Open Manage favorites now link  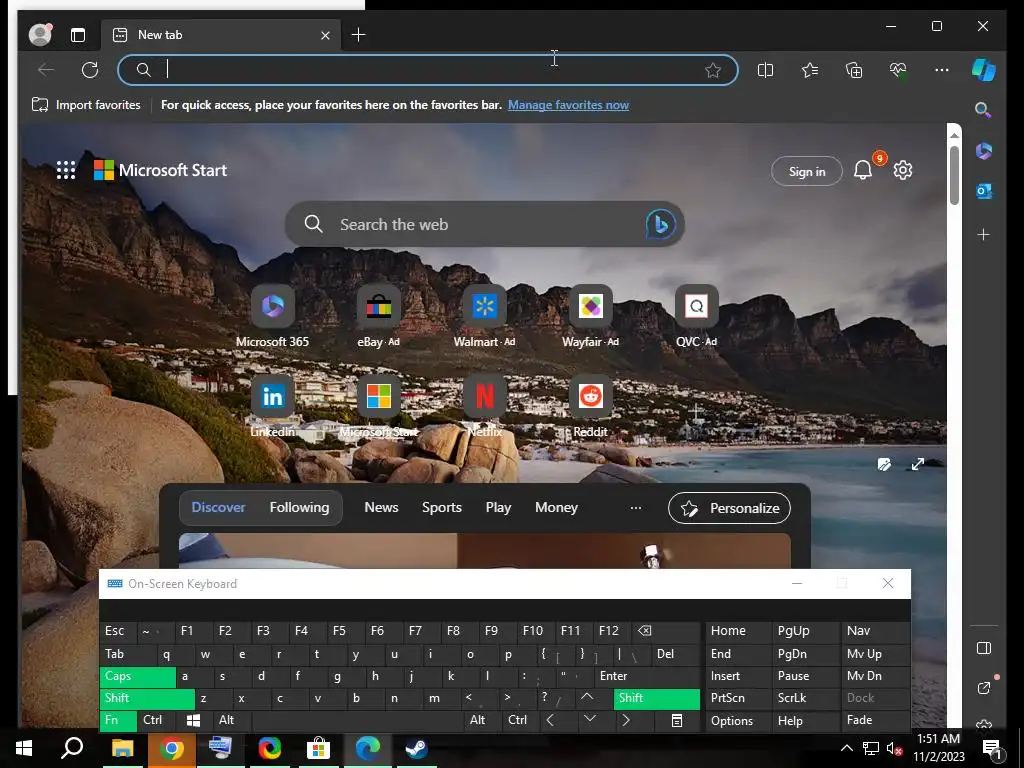(x=568, y=104)
